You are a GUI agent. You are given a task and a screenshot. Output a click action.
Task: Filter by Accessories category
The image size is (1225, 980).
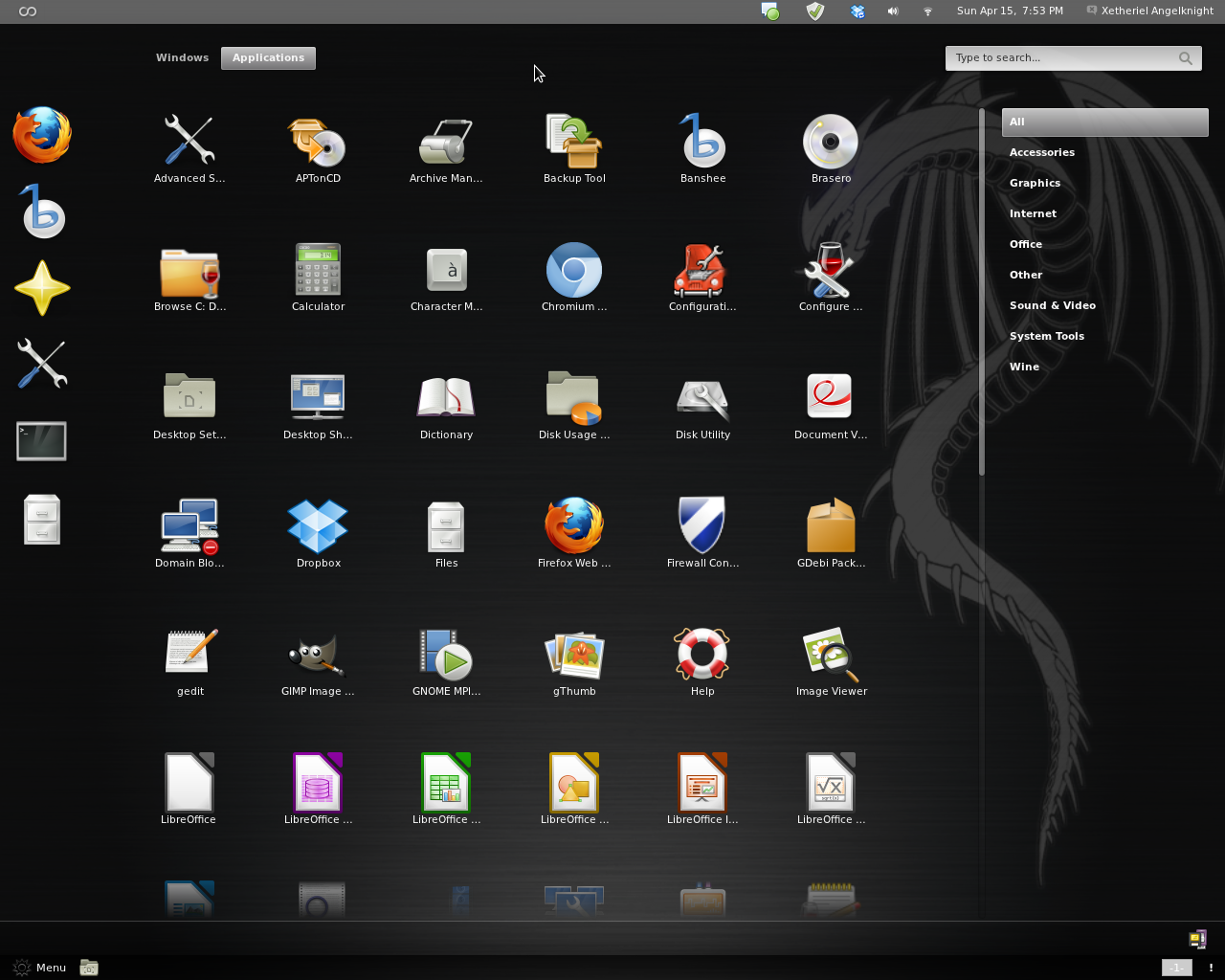click(1041, 152)
